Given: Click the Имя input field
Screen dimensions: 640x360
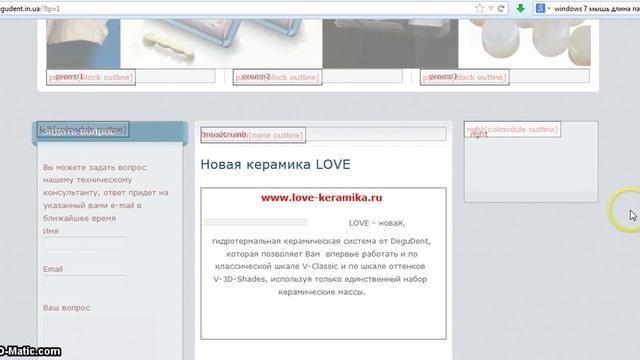Looking at the screenshot, I should click(84, 243).
